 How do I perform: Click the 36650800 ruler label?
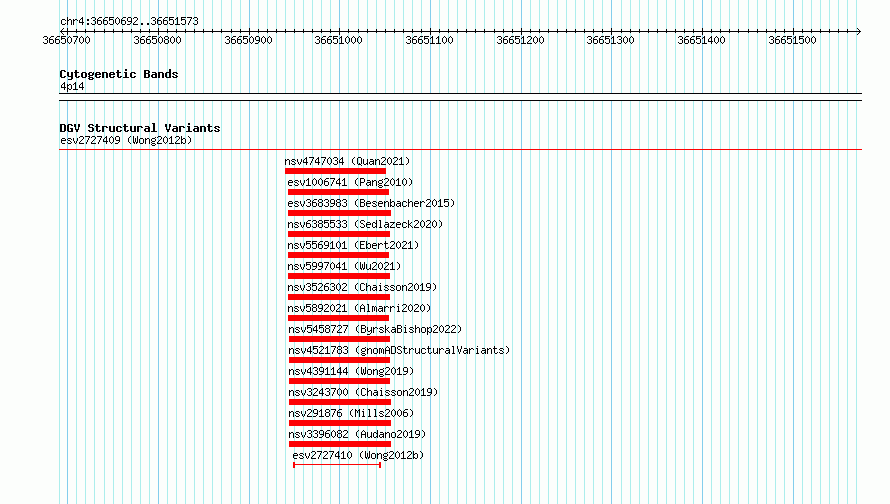[x=157, y=40]
